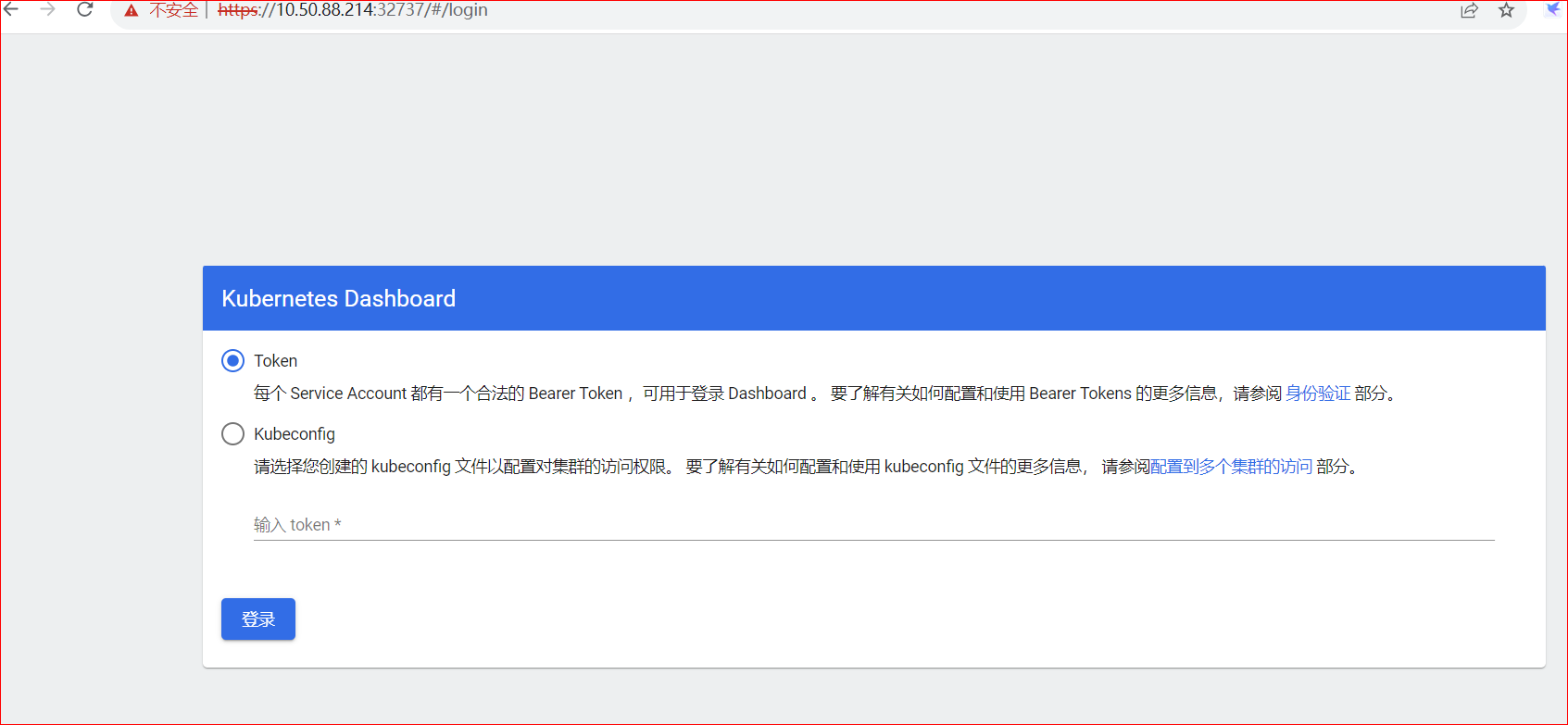Click the Kubeconfig option label text
Image resolution: width=1568 pixels, height=725 pixels.
pyautogui.click(x=295, y=434)
